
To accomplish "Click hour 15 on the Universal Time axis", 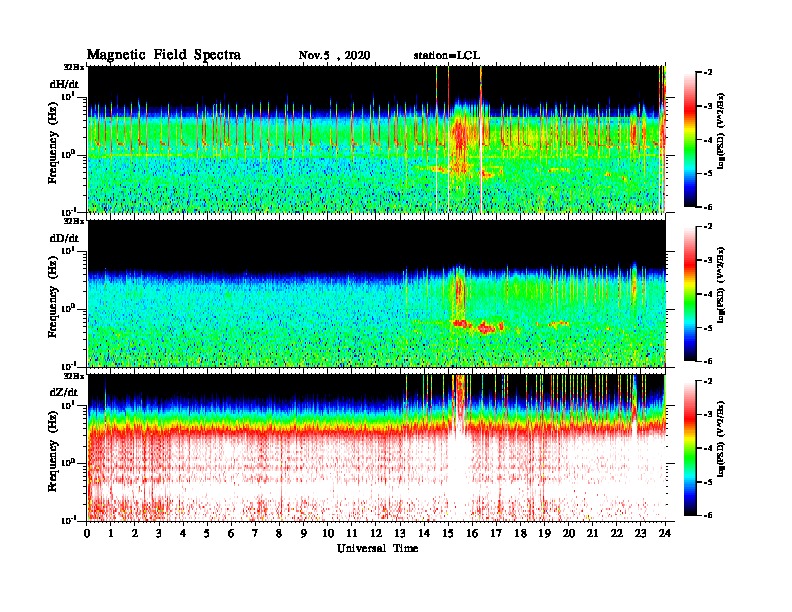I will [x=448, y=533].
